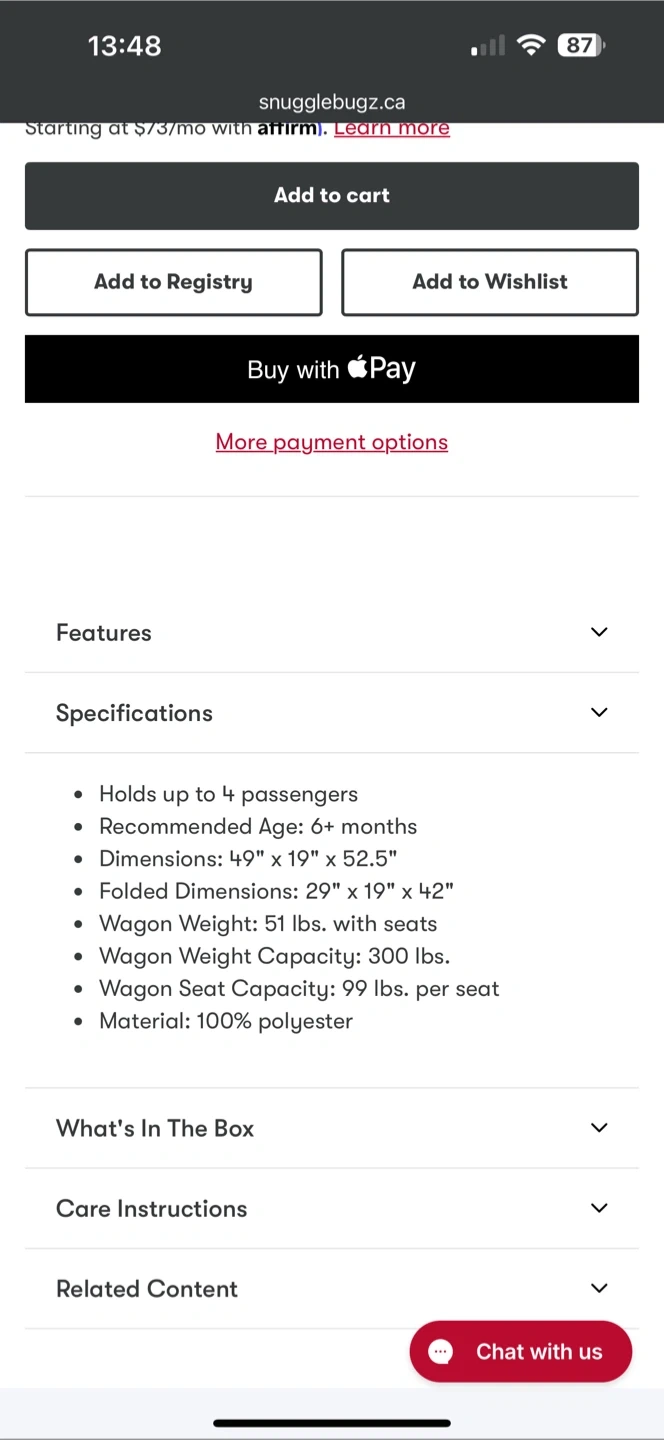Image resolution: width=664 pixels, height=1440 pixels.
Task: Tap the Wi-Fi status icon
Action: click(x=531, y=45)
